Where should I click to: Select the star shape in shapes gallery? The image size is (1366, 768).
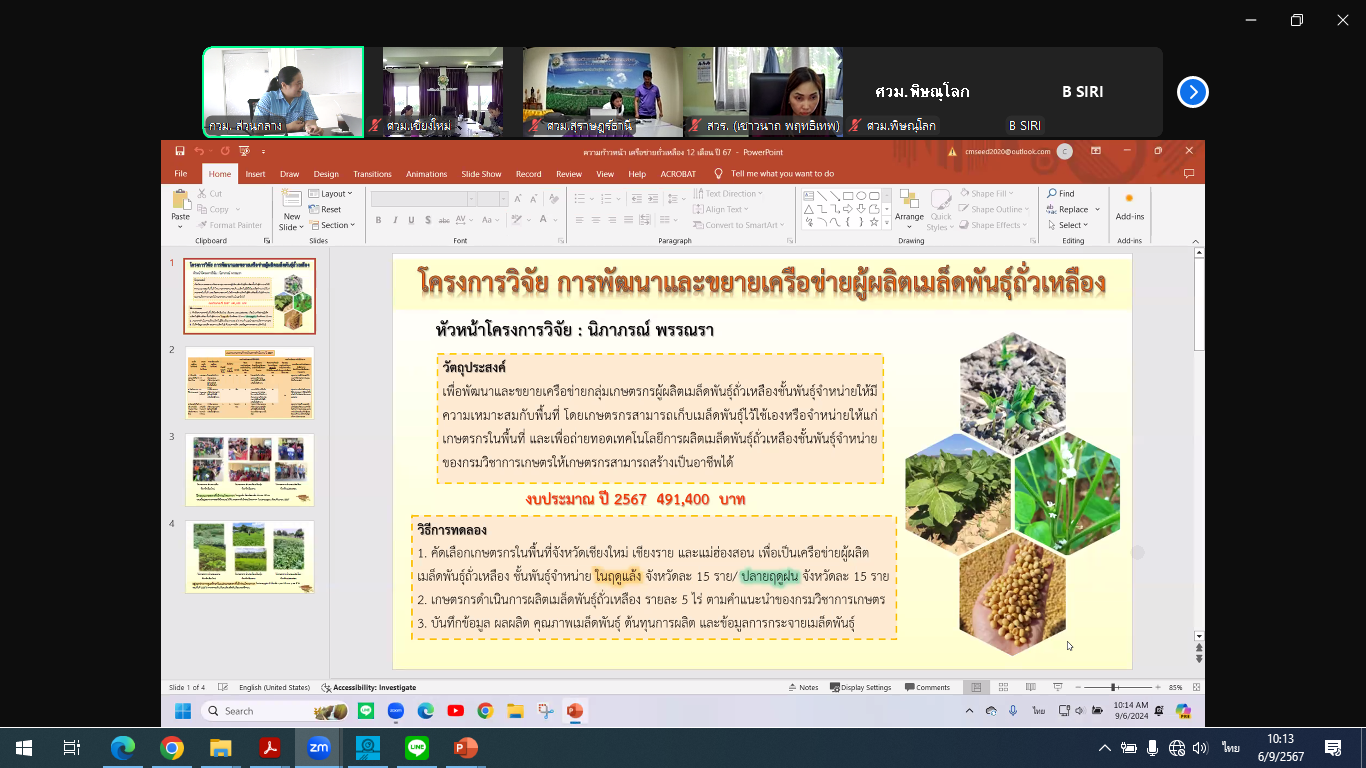[873, 222]
